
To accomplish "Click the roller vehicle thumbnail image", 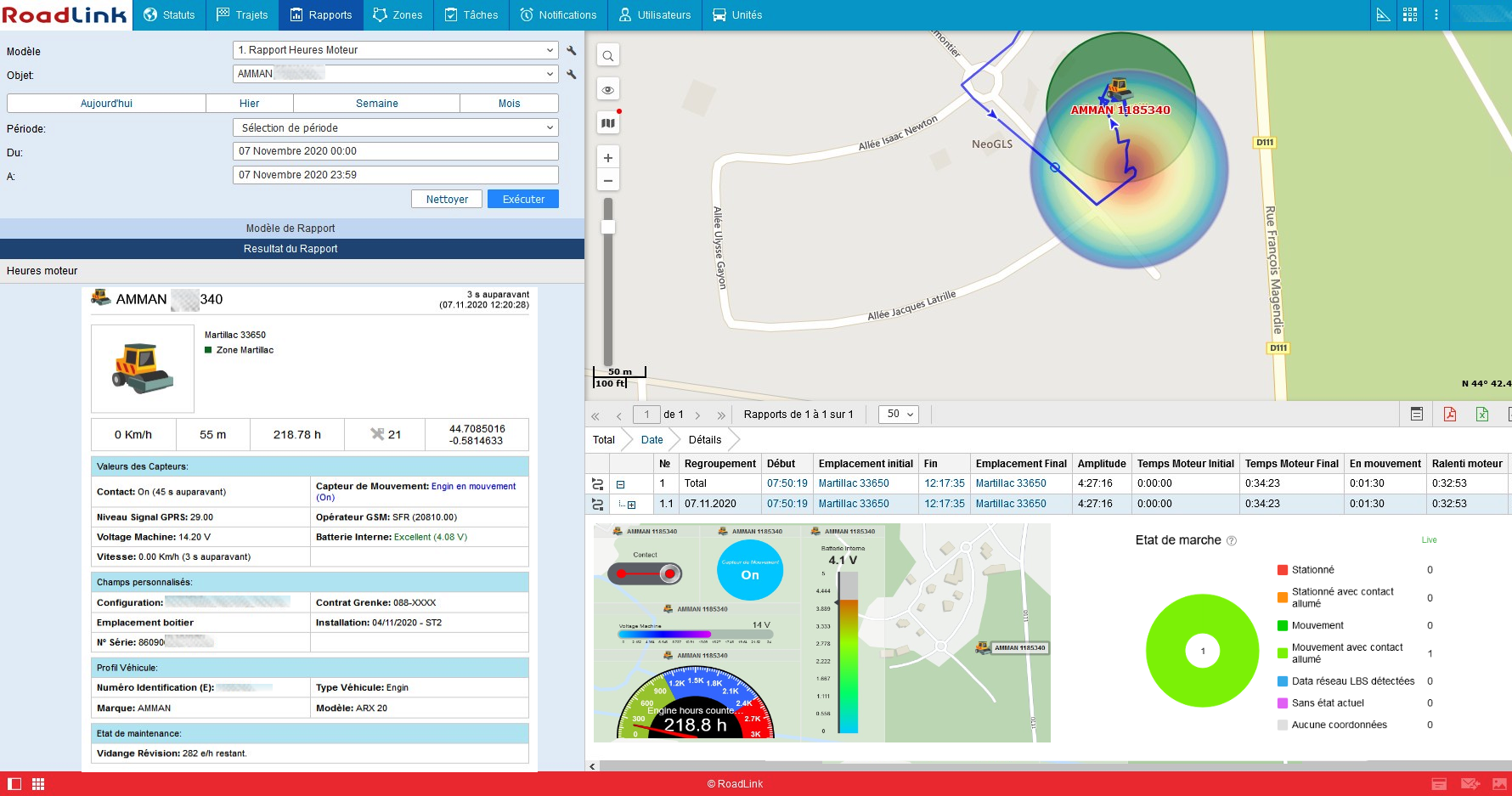I will [x=143, y=369].
